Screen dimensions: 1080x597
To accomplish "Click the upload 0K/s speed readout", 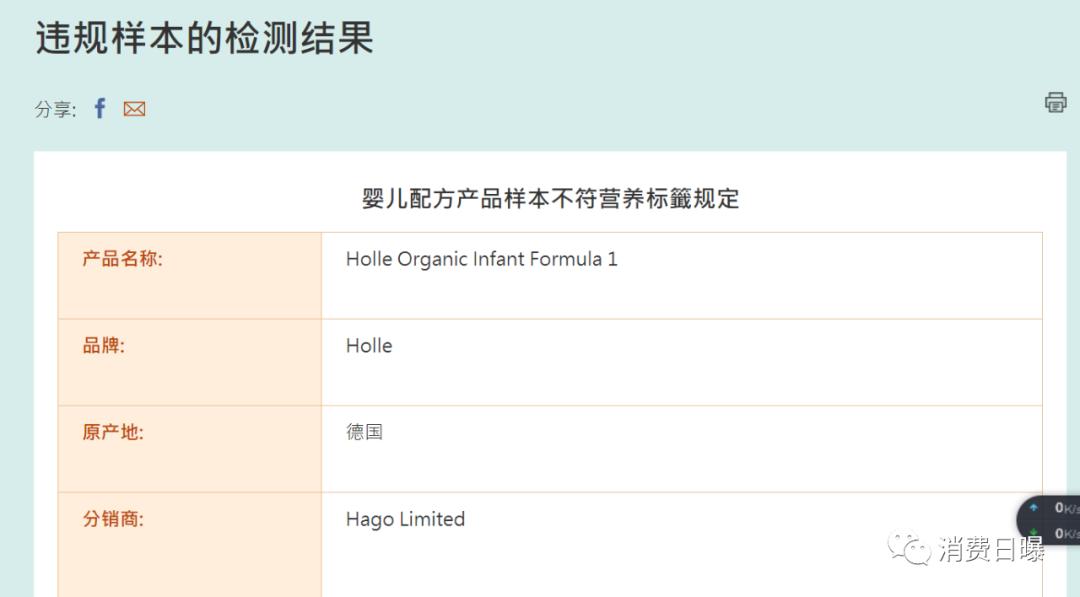I will click(x=1063, y=507).
